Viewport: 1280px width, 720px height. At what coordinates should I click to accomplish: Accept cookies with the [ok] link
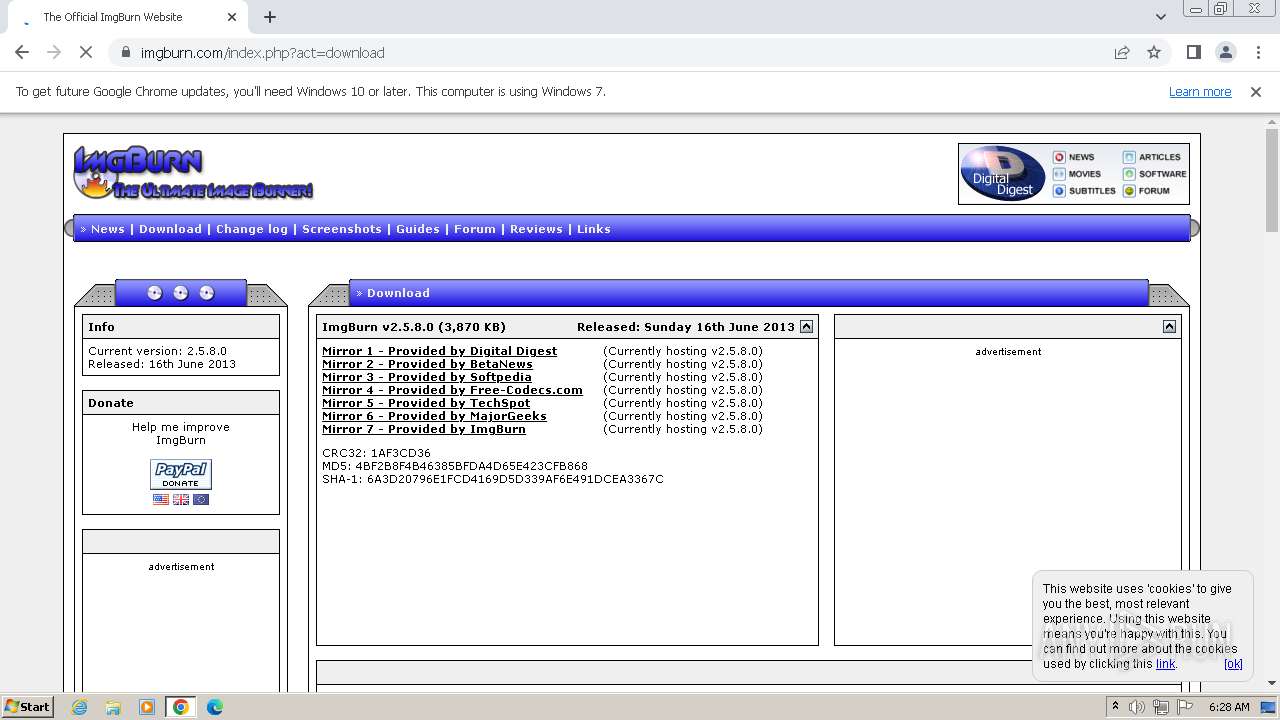pos(1233,663)
